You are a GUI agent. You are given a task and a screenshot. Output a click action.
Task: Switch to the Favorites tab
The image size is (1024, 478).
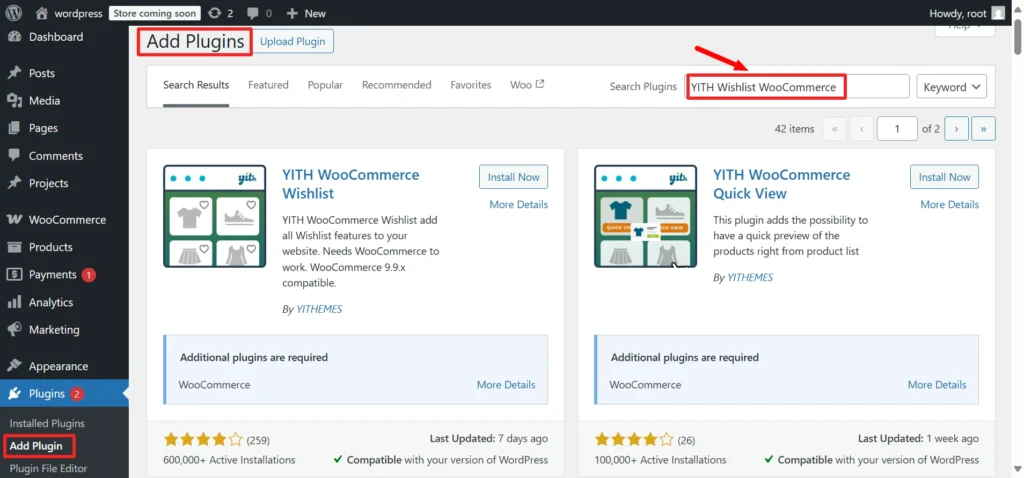point(471,85)
